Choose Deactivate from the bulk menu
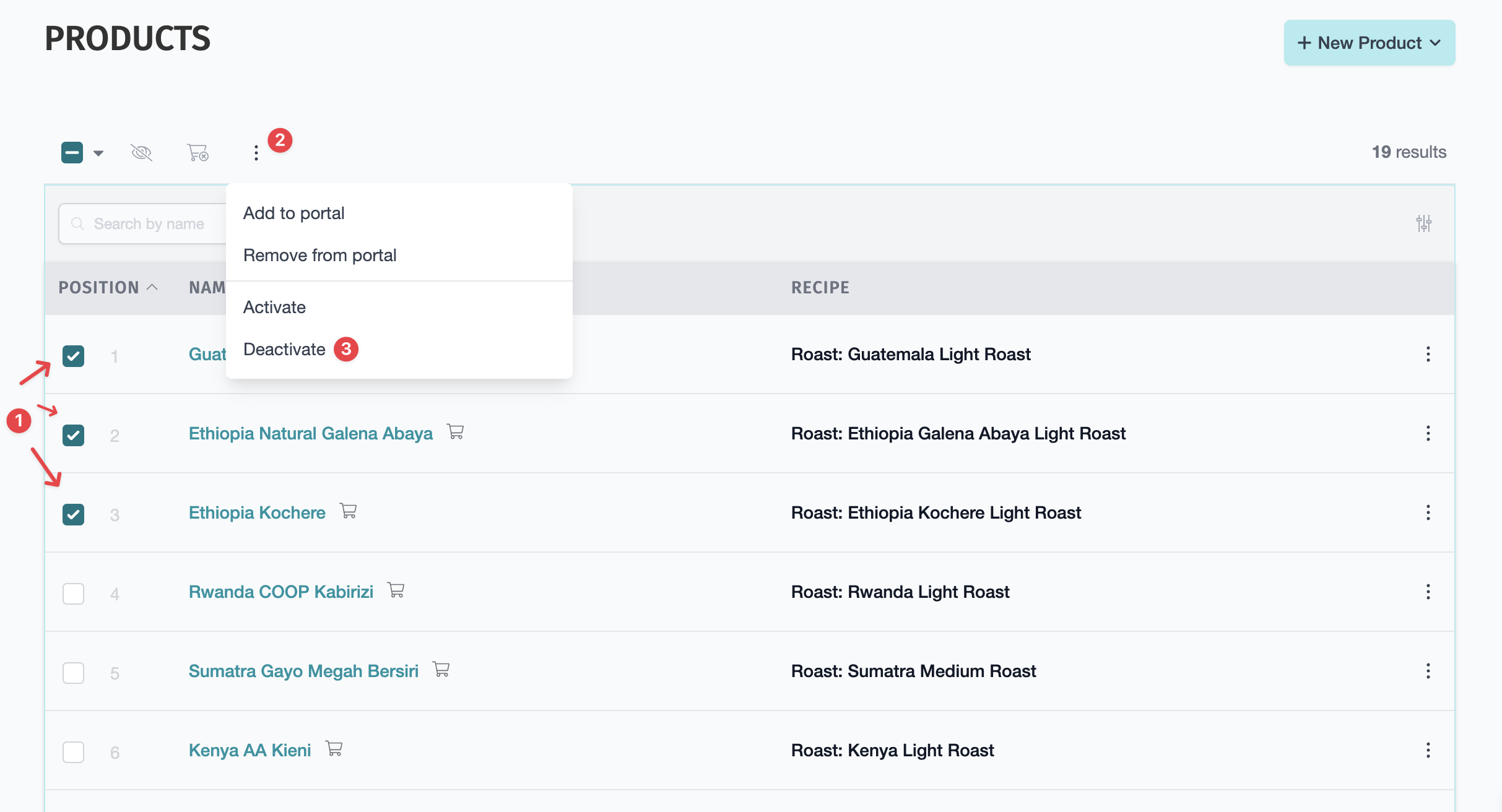 tap(284, 350)
